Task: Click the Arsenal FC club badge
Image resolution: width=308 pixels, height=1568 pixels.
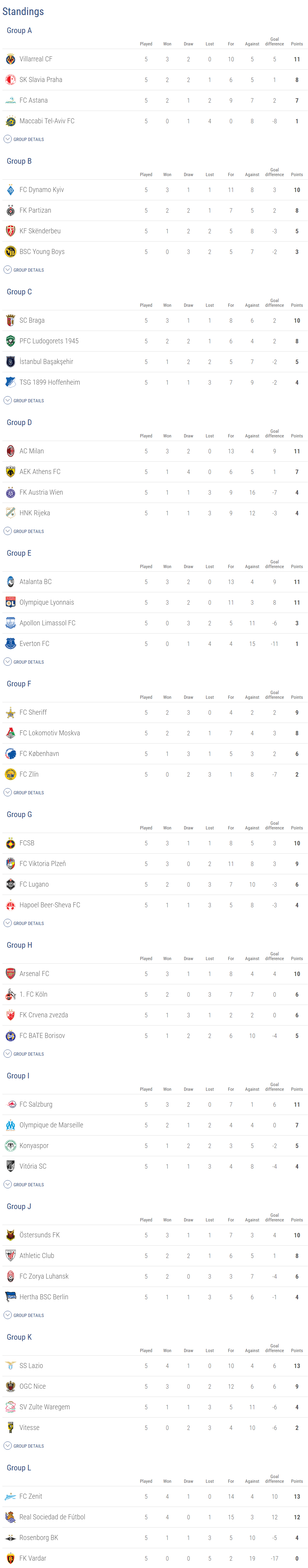Action: pos(10,974)
